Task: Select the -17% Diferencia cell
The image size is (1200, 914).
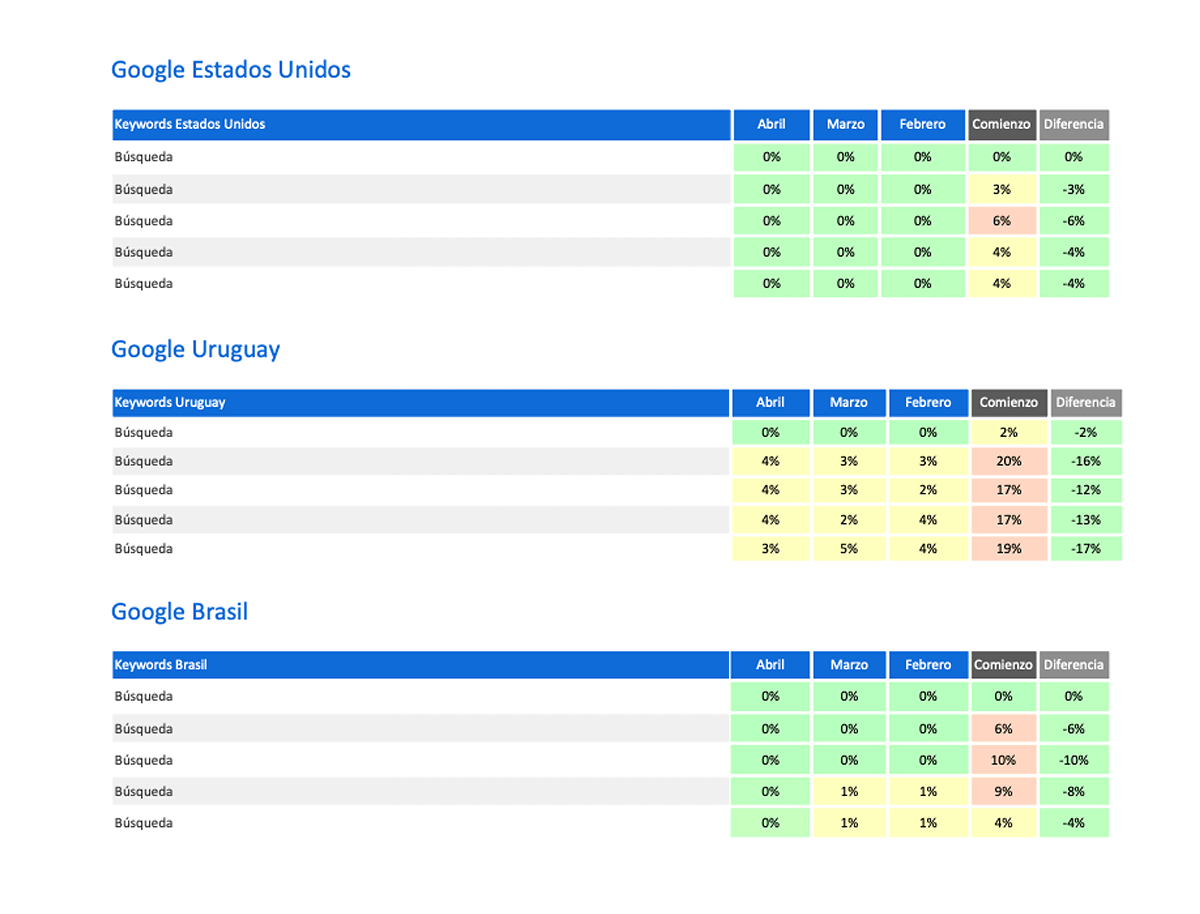Action: point(1086,549)
